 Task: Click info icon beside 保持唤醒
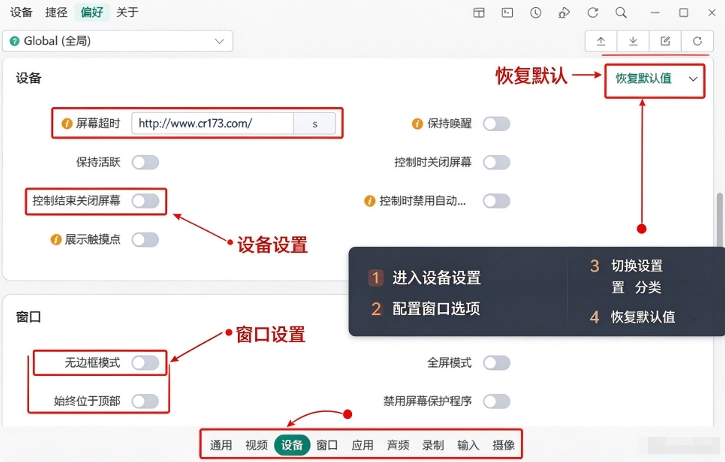click(x=417, y=123)
